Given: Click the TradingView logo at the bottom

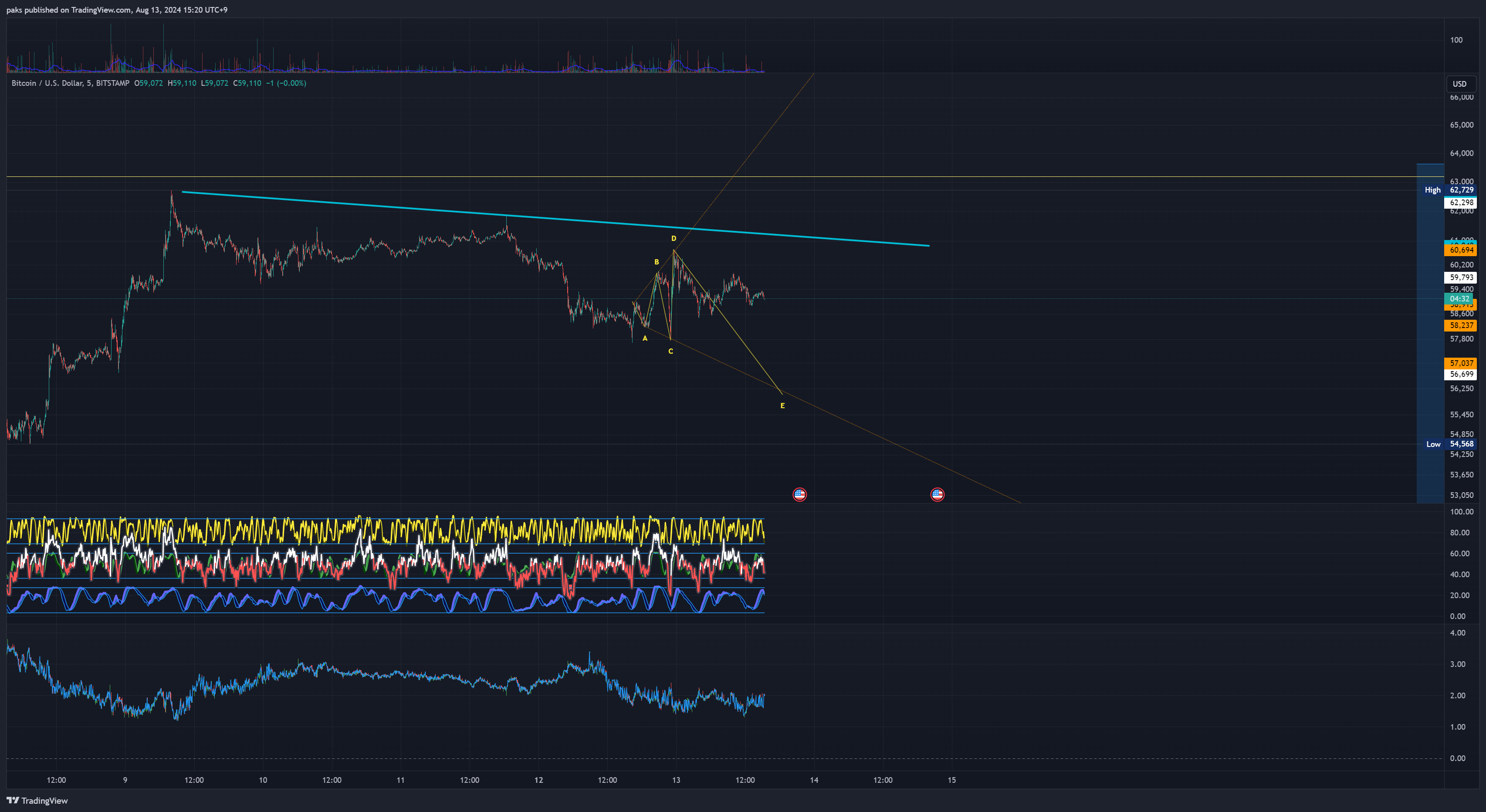Looking at the screenshot, I should [37, 801].
